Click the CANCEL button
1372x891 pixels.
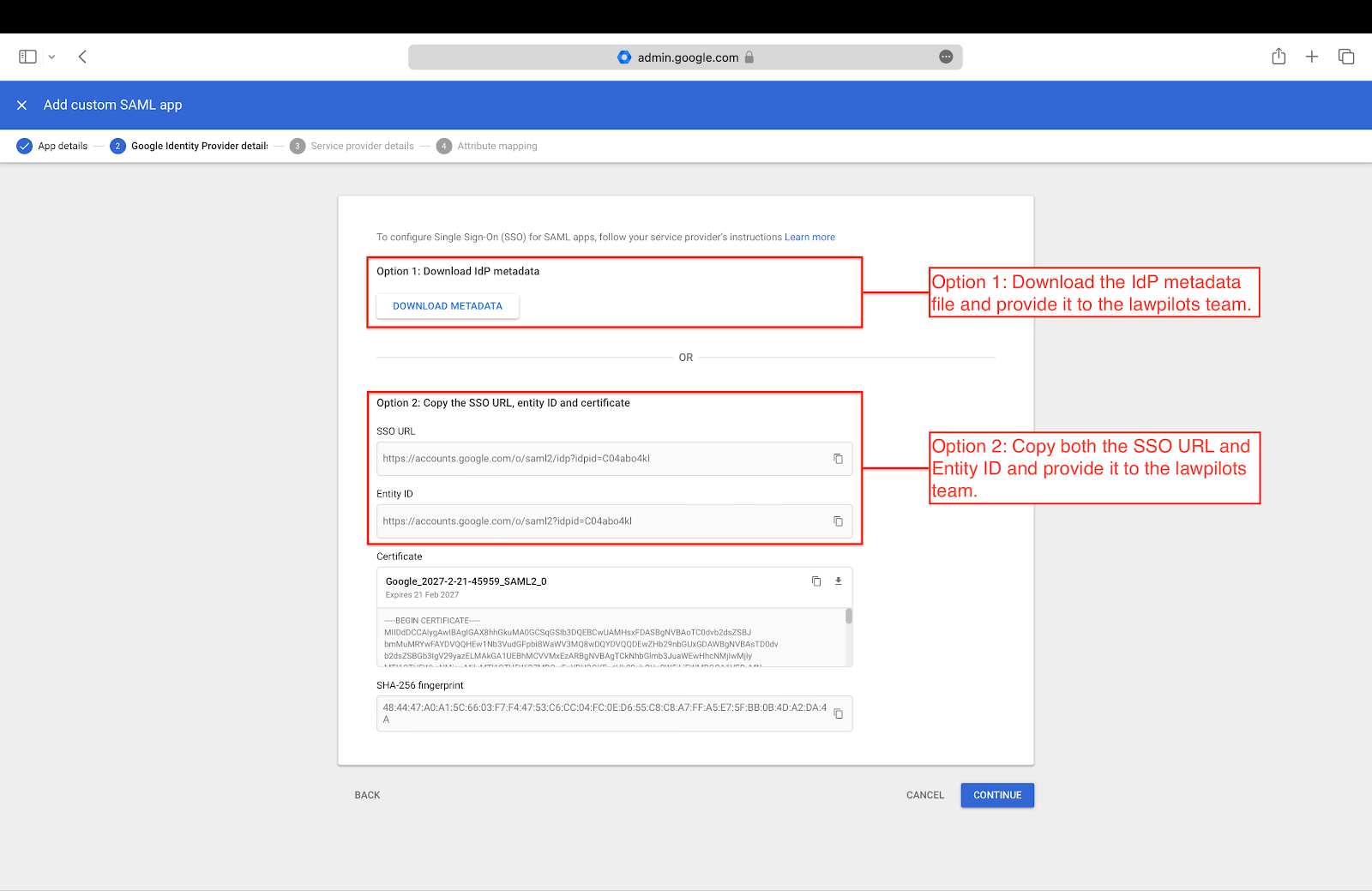(925, 795)
